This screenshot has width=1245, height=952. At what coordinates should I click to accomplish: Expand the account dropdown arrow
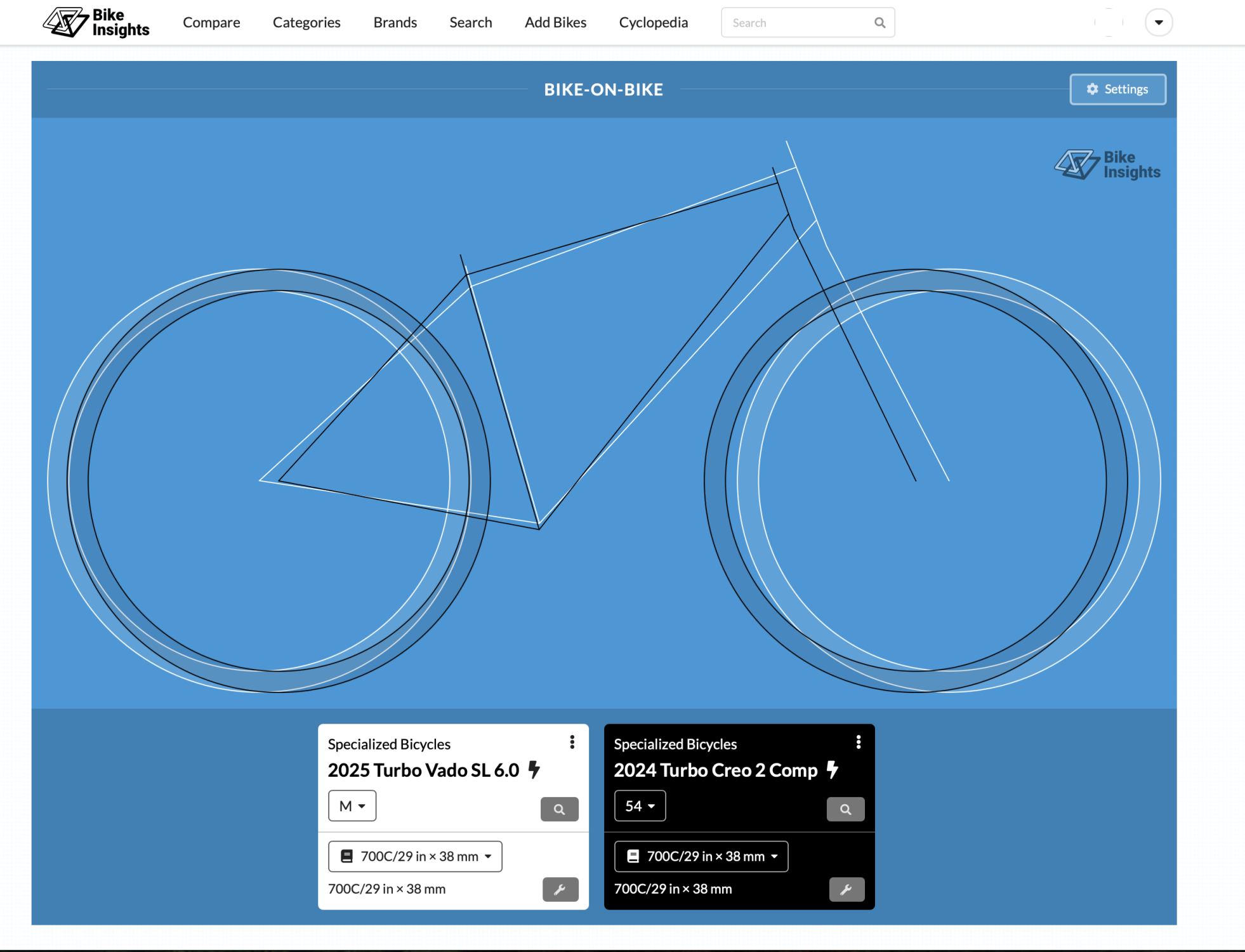[1158, 22]
